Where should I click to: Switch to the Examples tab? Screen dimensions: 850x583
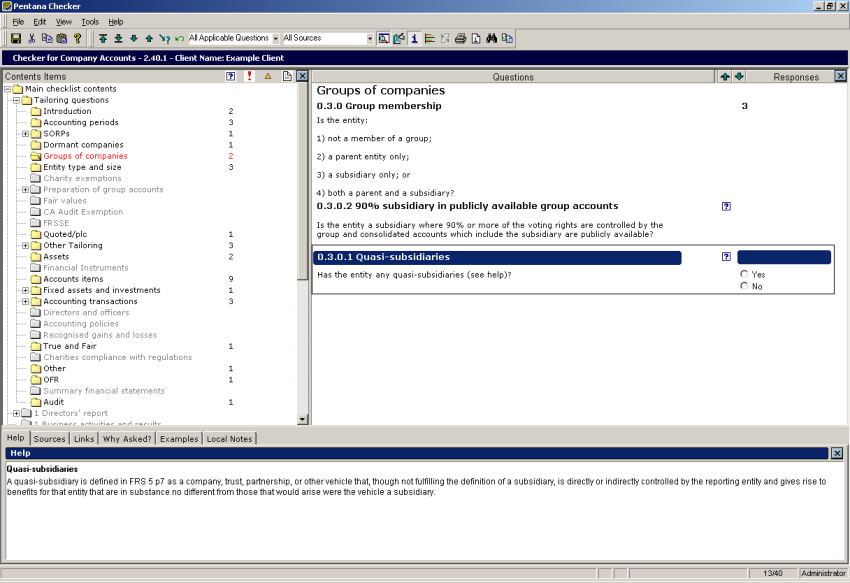[x=179, y=438]
